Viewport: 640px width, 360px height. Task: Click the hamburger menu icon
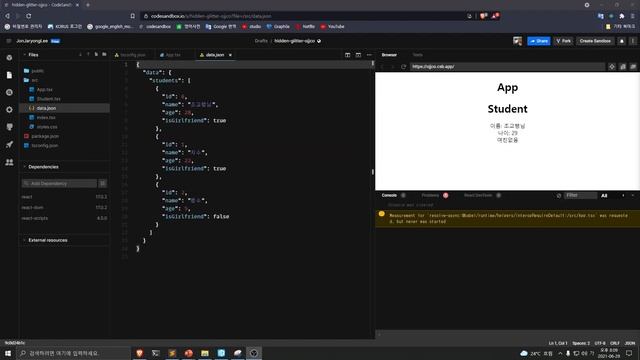(9, 41)
